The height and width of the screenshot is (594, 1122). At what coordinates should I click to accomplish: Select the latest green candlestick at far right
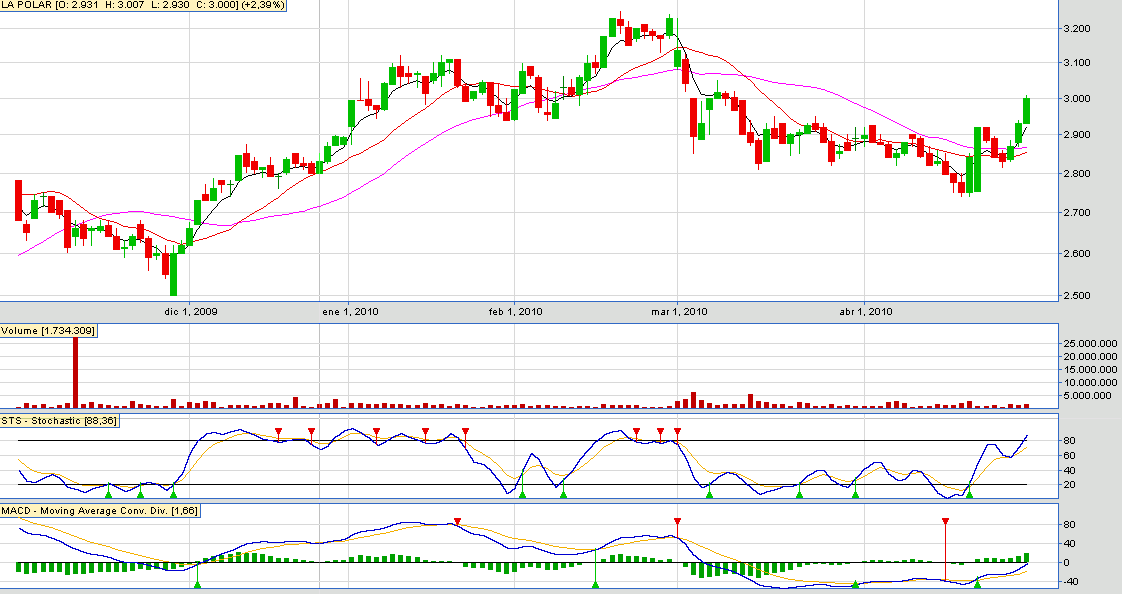[x=1026, y=110]
